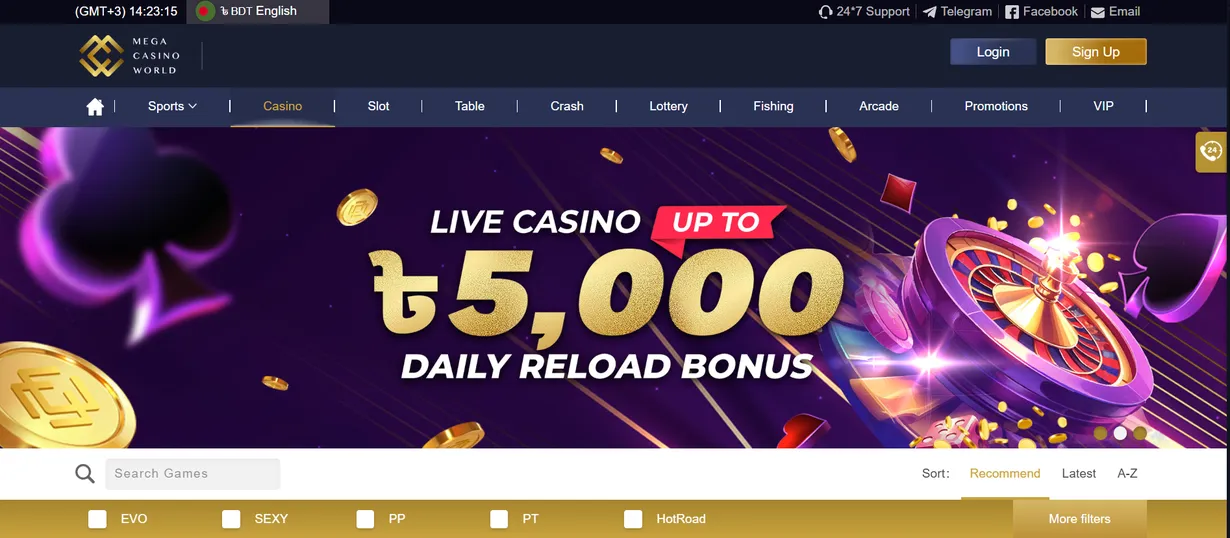This screenshot has height=538, width=1230.
Task: Open the Promotions menu item
Action: click(996, 106)
